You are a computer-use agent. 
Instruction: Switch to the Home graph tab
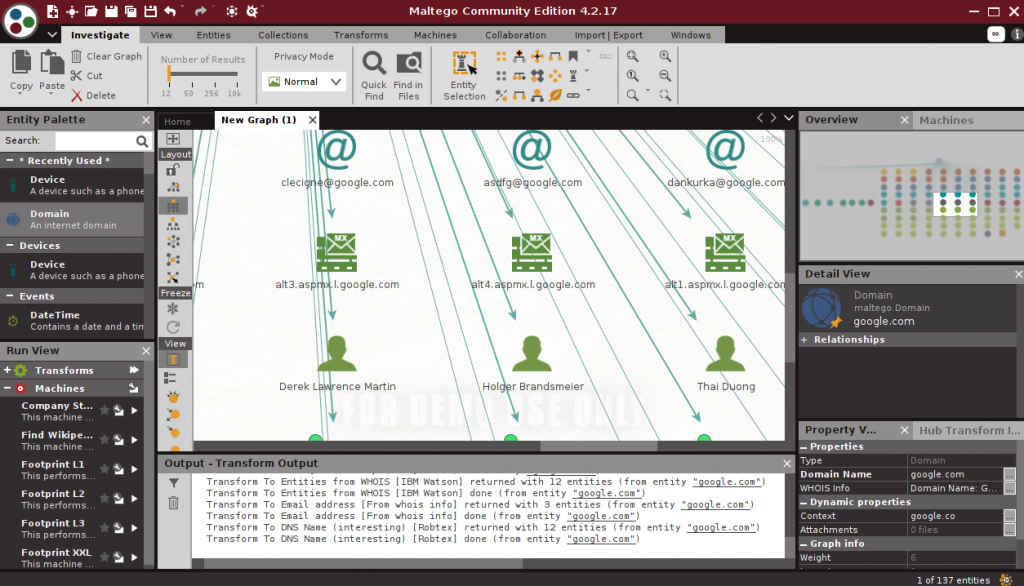(x=178, y=122)
